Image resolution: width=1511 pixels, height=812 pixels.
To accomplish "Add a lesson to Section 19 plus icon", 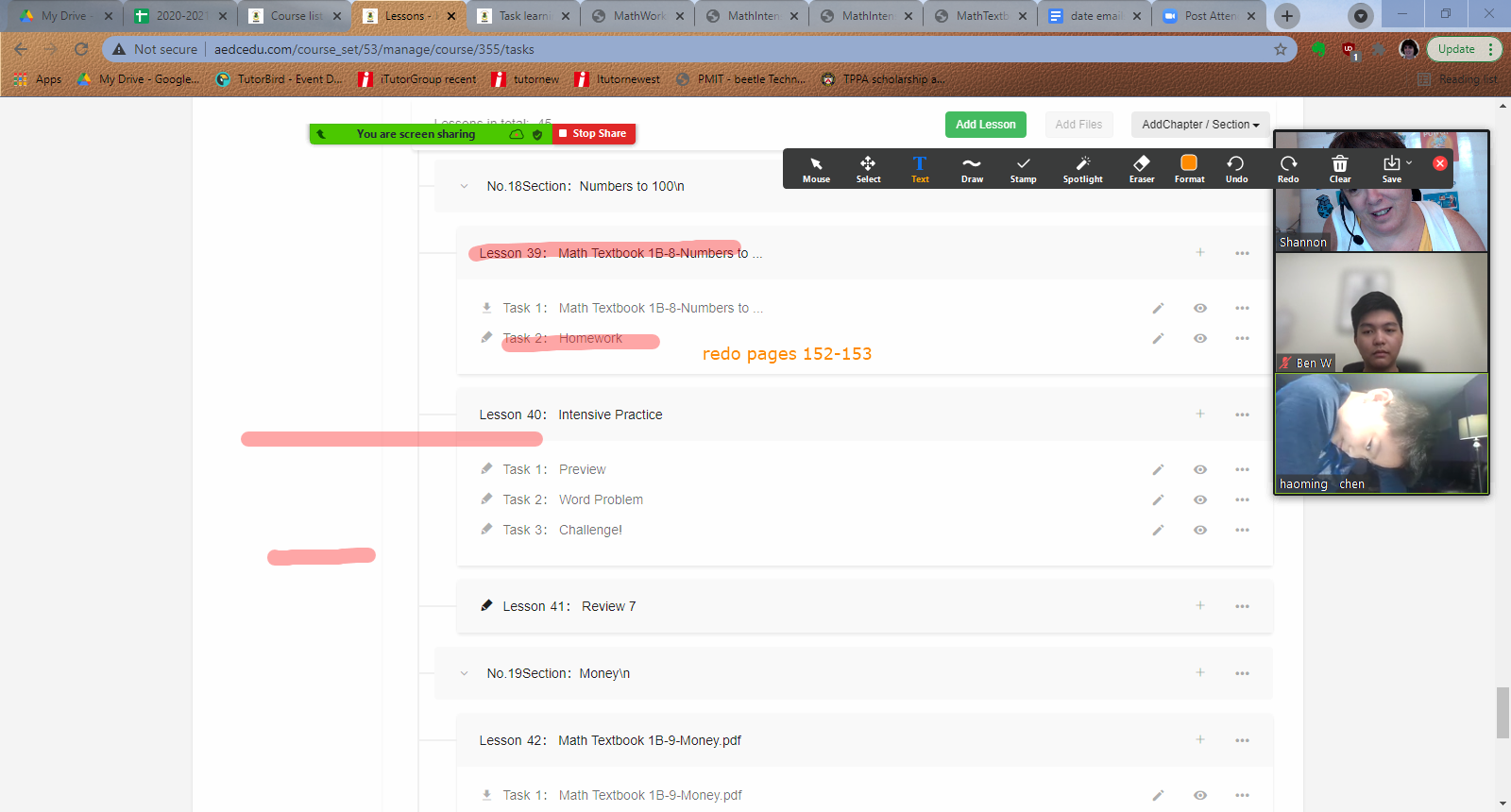I will [1200, 672].
